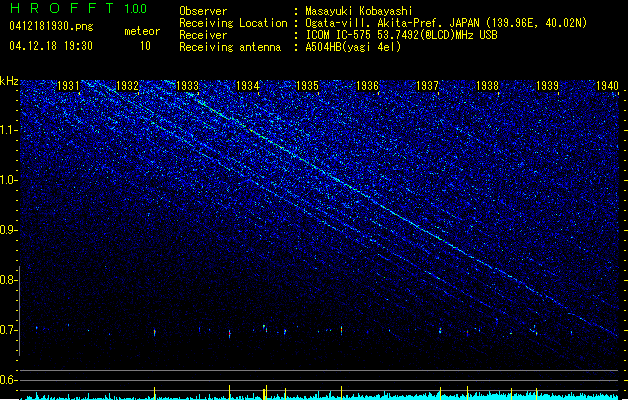629x400 pixels.
Task: Click the Receiving antenna label
Action: (230, 47)
